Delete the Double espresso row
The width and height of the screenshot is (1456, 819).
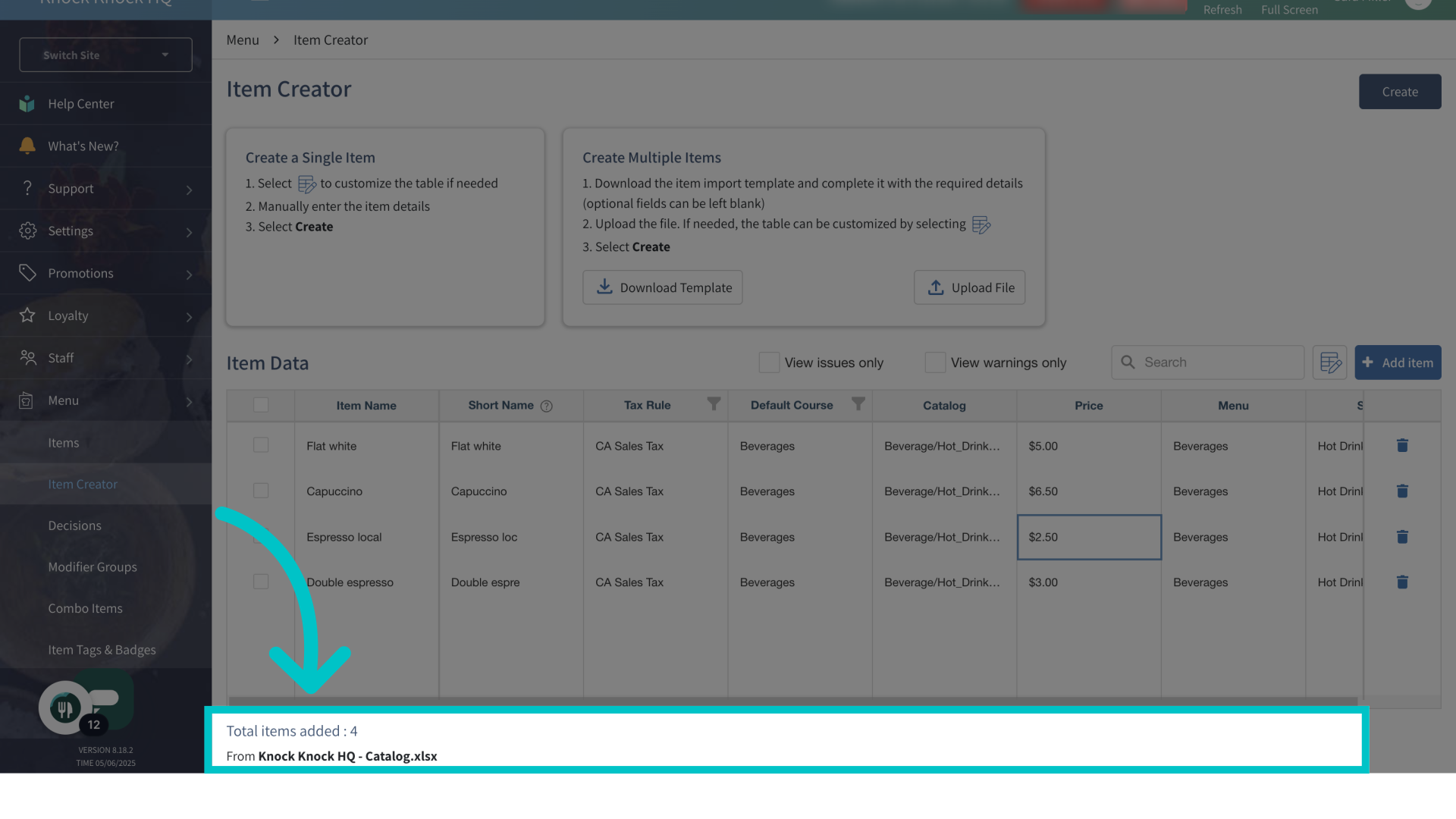1402,582
